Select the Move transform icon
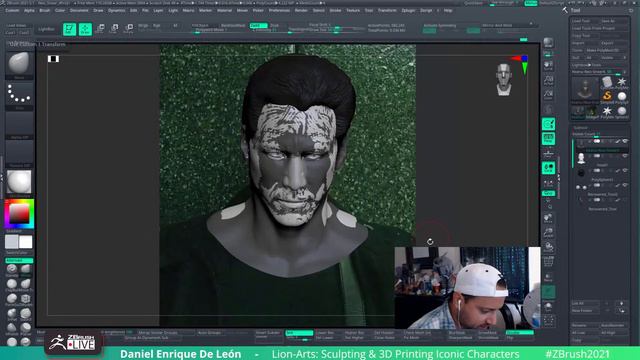This screenshot has width=640, height=360. 100,29
